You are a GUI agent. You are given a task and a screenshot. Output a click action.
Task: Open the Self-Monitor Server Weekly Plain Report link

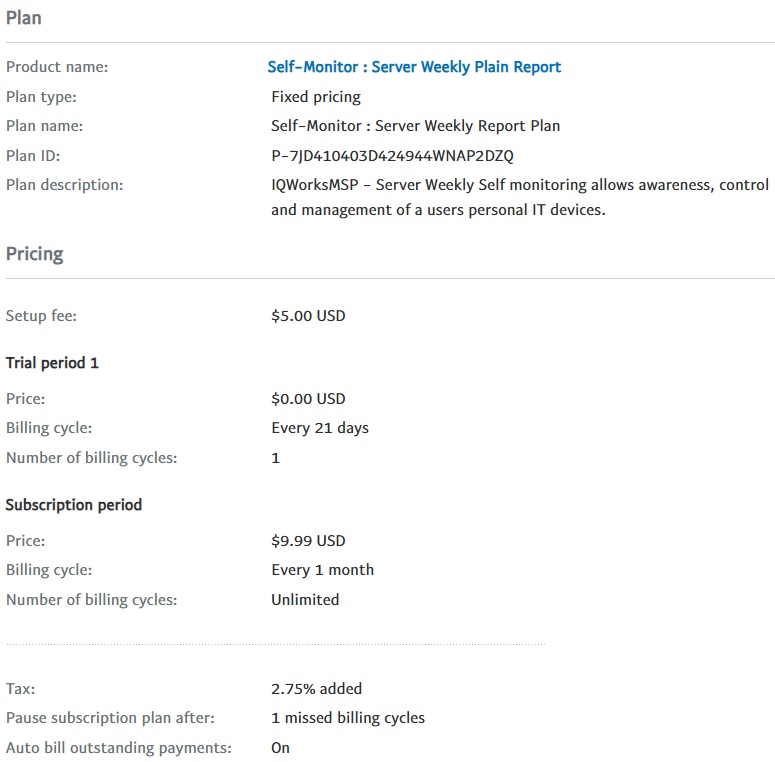(414, 67)
